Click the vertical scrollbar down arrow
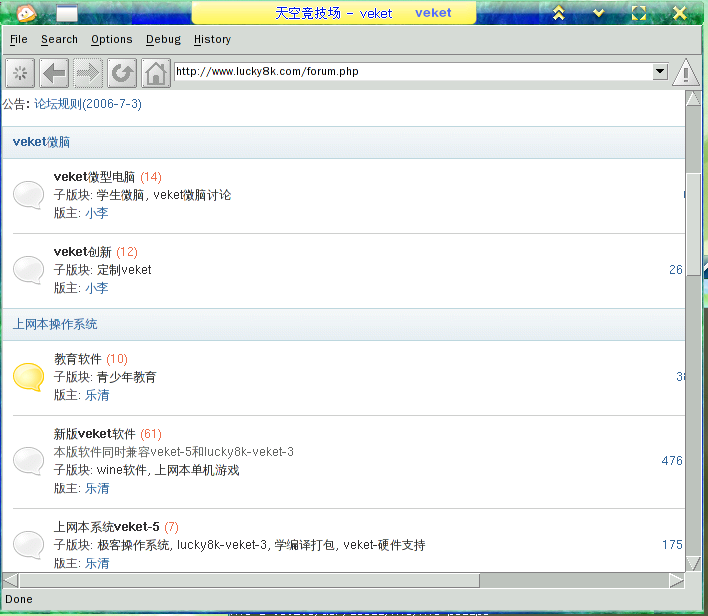This screenshot has height=616, width=708. [x=693, y=564]
